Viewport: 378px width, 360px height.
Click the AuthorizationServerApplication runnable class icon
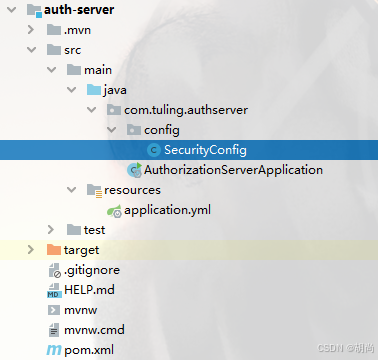coord(135,170)
